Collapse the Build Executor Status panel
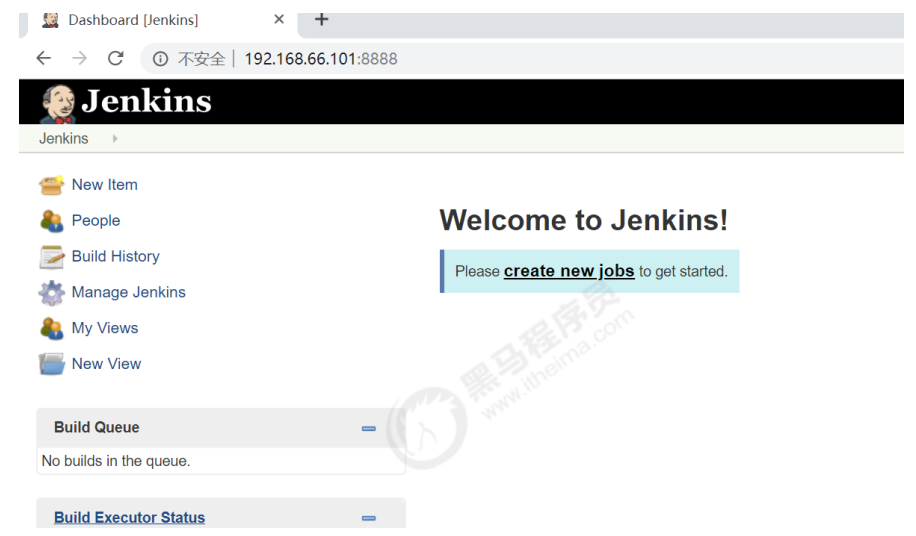Screen dimensions: 916x536 369,518
